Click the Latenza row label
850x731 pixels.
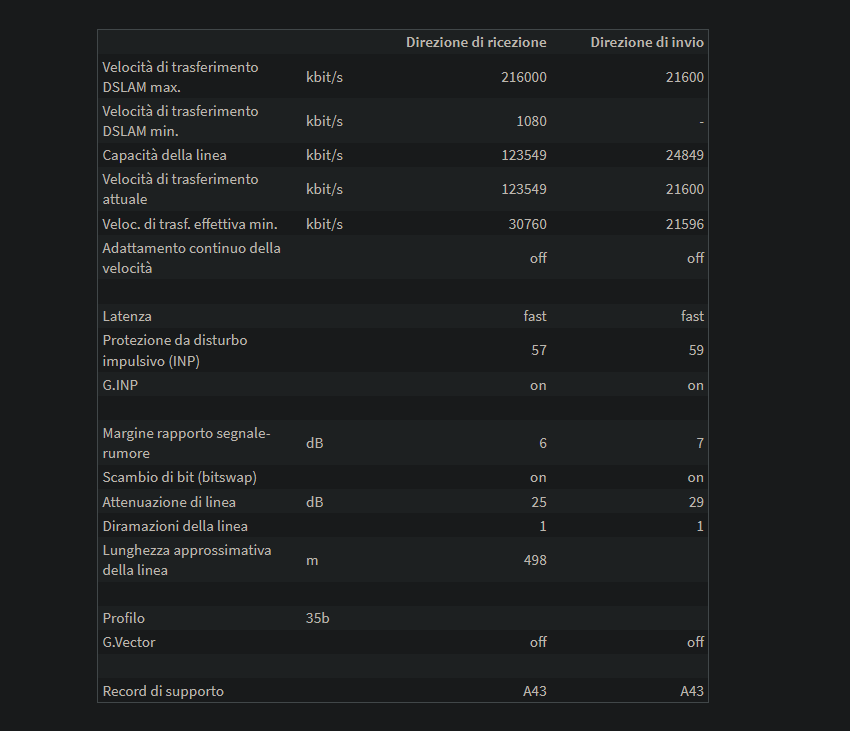point(127,316)
